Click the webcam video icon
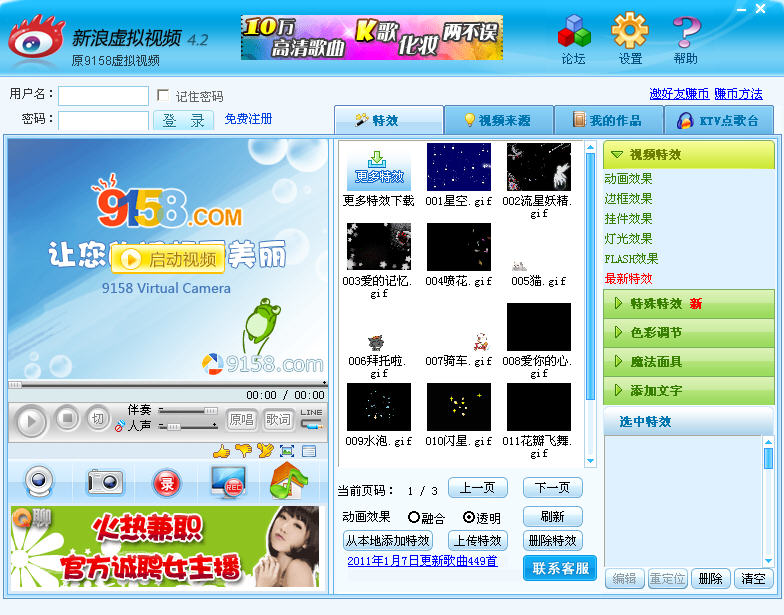 pyautogui.click(x=40, y=482)
